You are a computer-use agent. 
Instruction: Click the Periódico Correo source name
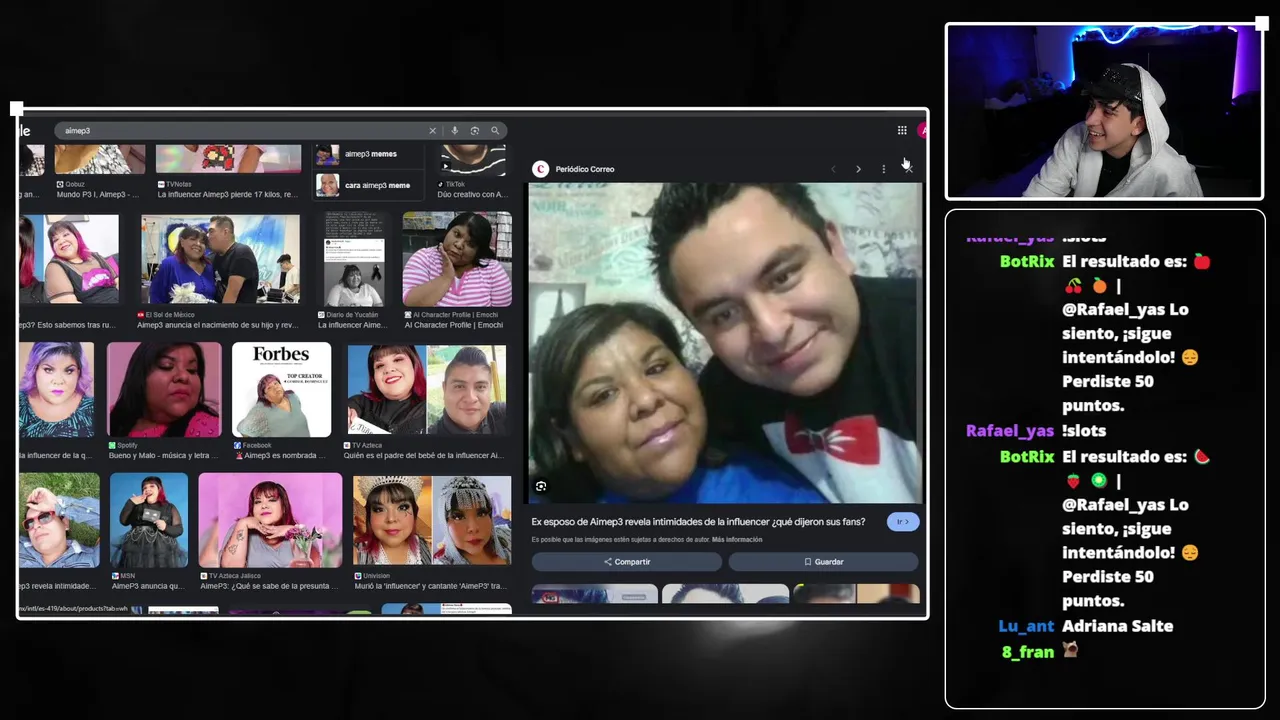(585, 169)
